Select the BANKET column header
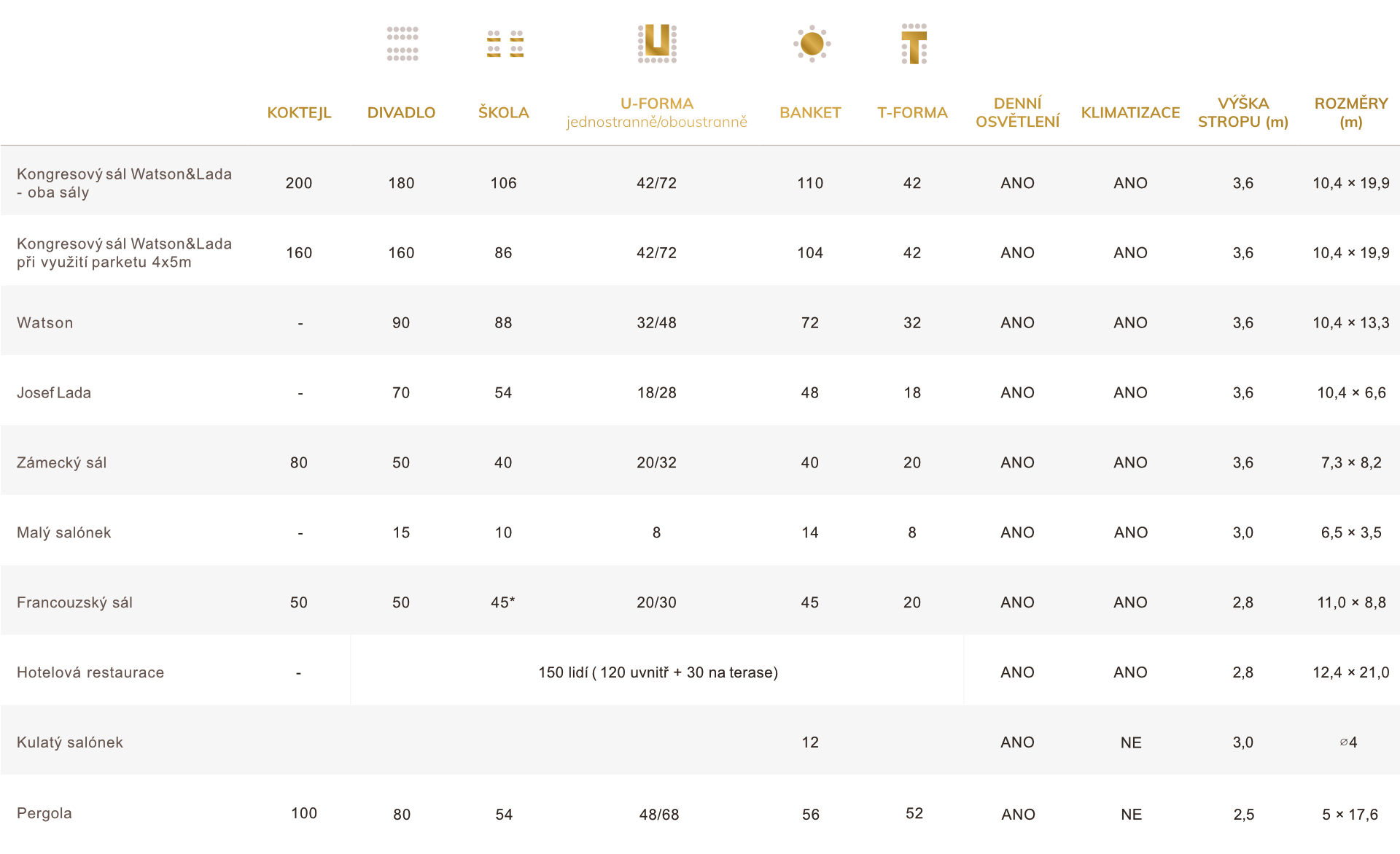The height and width of the screenshot is (854, 1400). click(810, 113)
